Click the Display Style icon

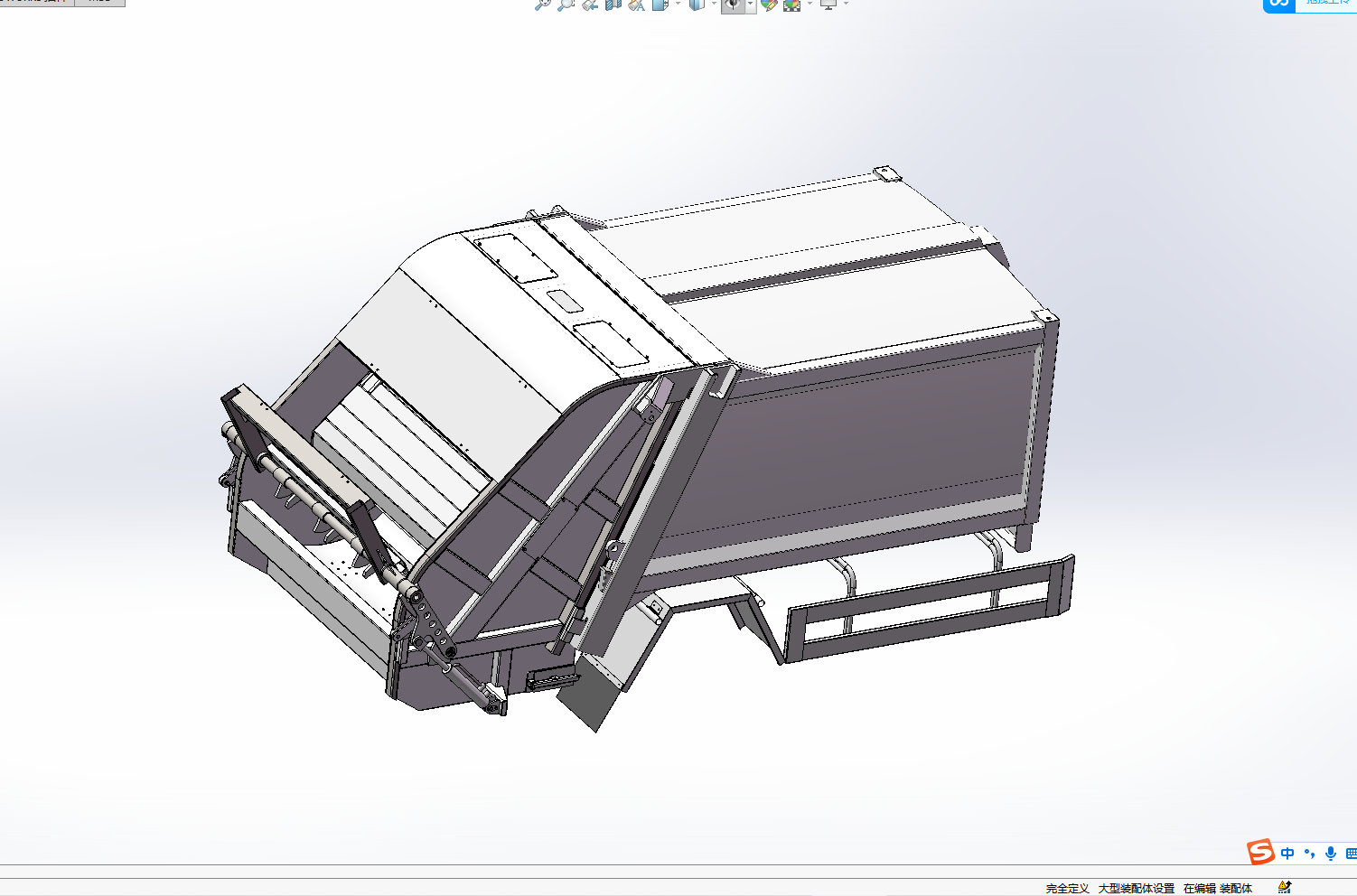tap(697, 5)
